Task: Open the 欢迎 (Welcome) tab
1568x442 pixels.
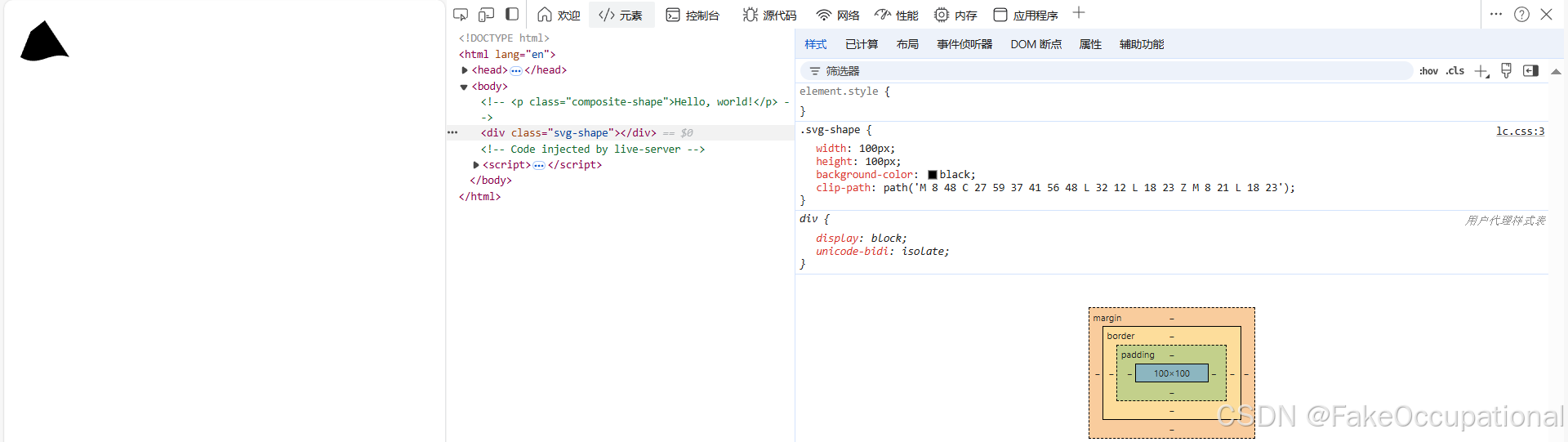Action: [x=559, y=15]
